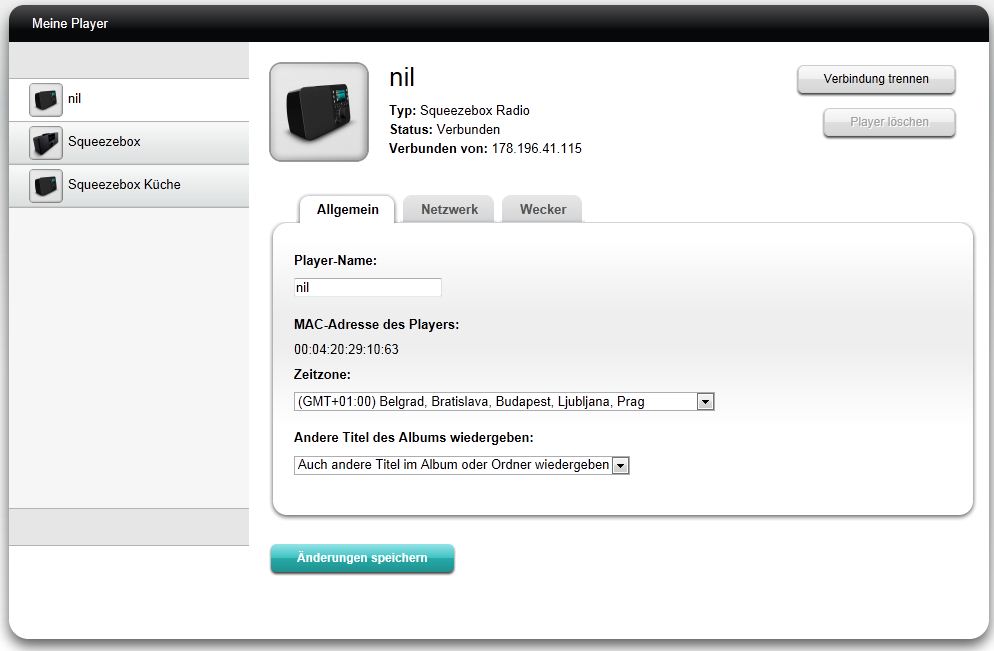Screen dimensions: 994x651
Task: Click the album playback dropdown arrow
Action: [x=621, y=465]
